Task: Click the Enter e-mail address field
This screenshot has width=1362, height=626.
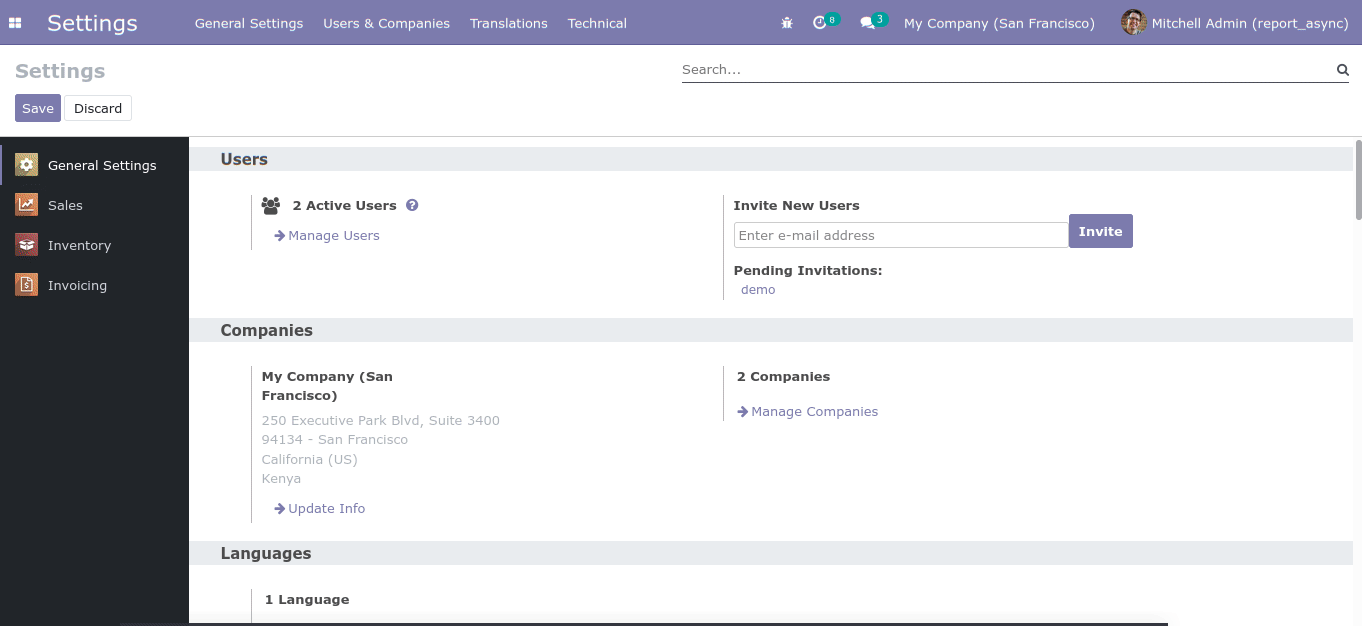Action: (900, 235)
